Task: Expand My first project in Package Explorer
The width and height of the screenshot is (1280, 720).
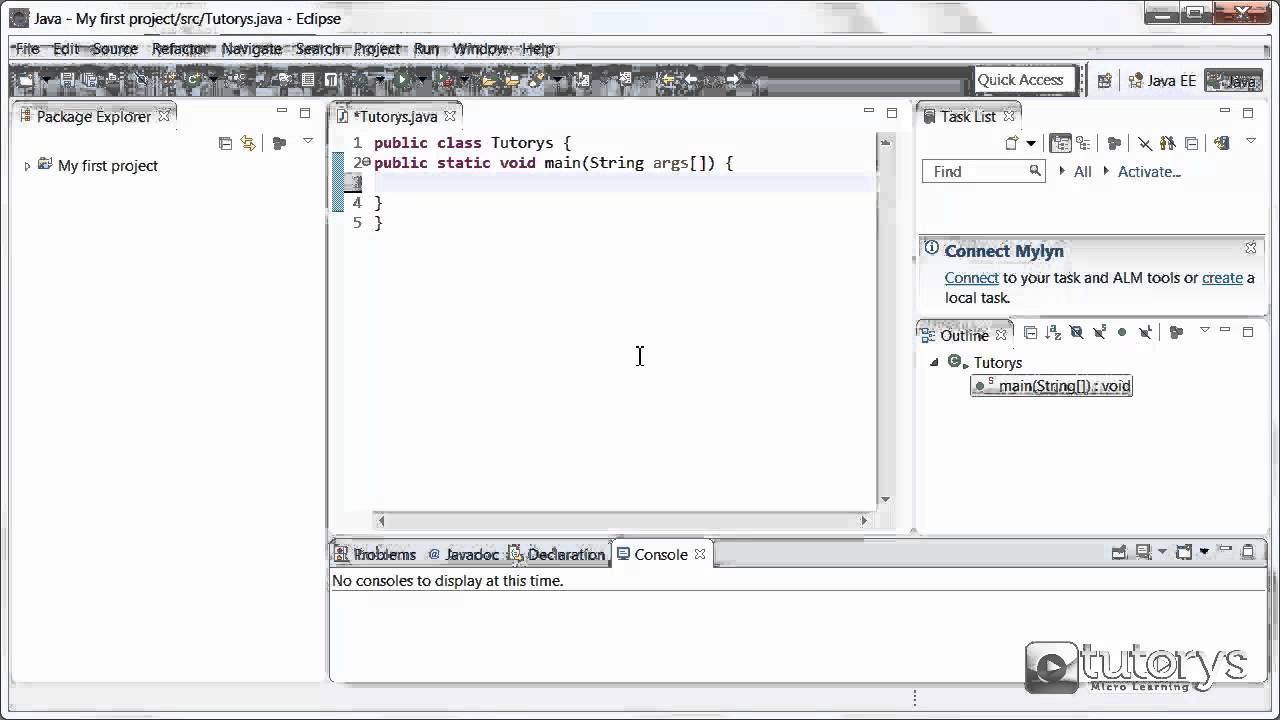Action: click(x=27, y=166)
